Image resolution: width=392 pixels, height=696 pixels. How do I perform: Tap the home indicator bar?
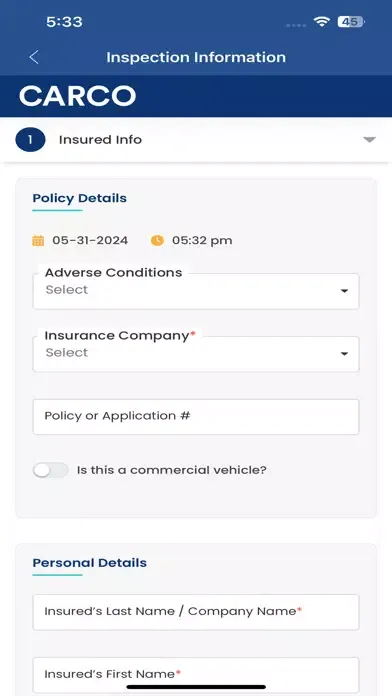point(196,687)
